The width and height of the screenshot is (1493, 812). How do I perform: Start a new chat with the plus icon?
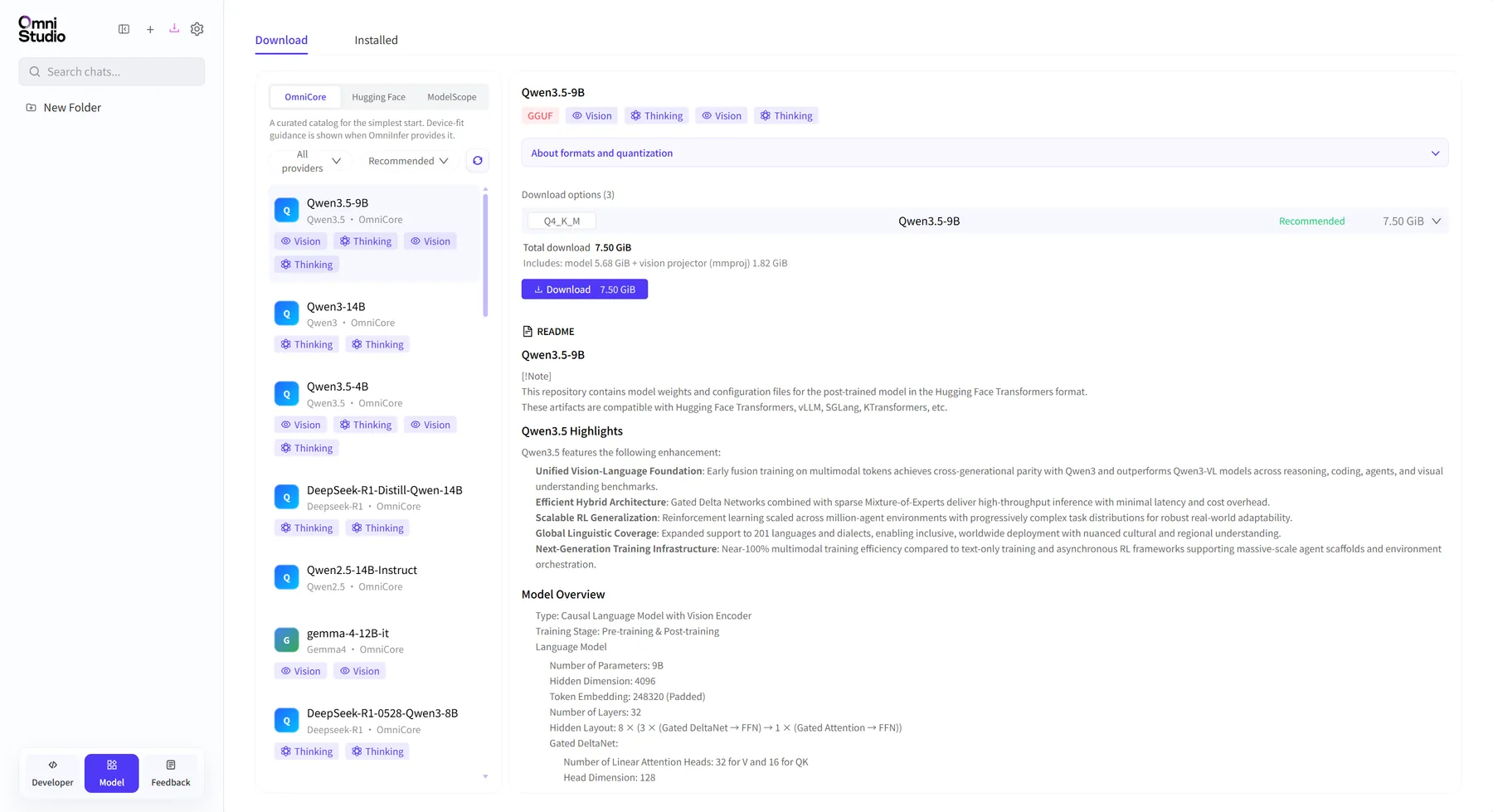pos(150,29)
